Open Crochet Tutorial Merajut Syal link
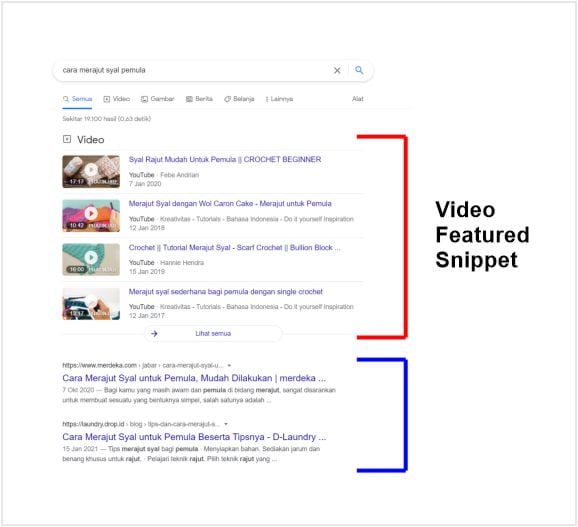 234,248
